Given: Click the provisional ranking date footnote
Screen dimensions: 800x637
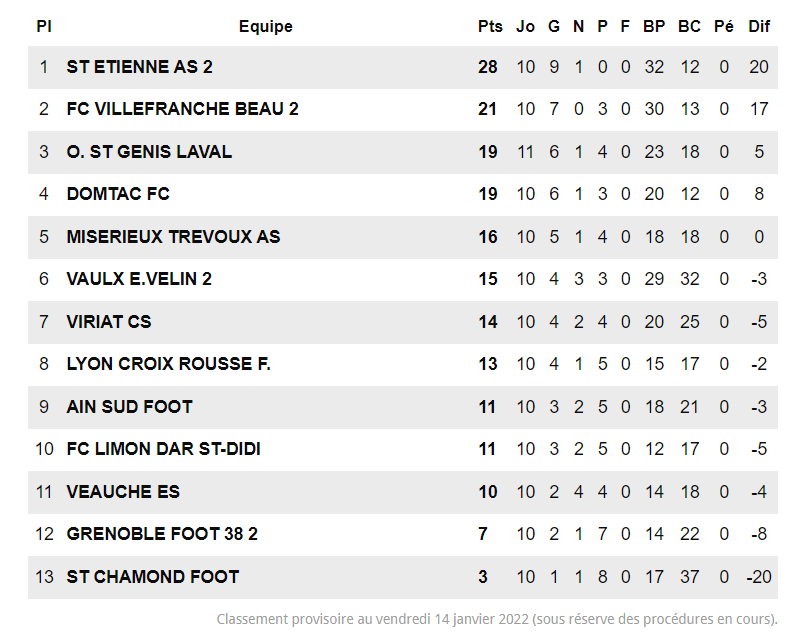Looking at the screenshot, I should pos(497,619).
